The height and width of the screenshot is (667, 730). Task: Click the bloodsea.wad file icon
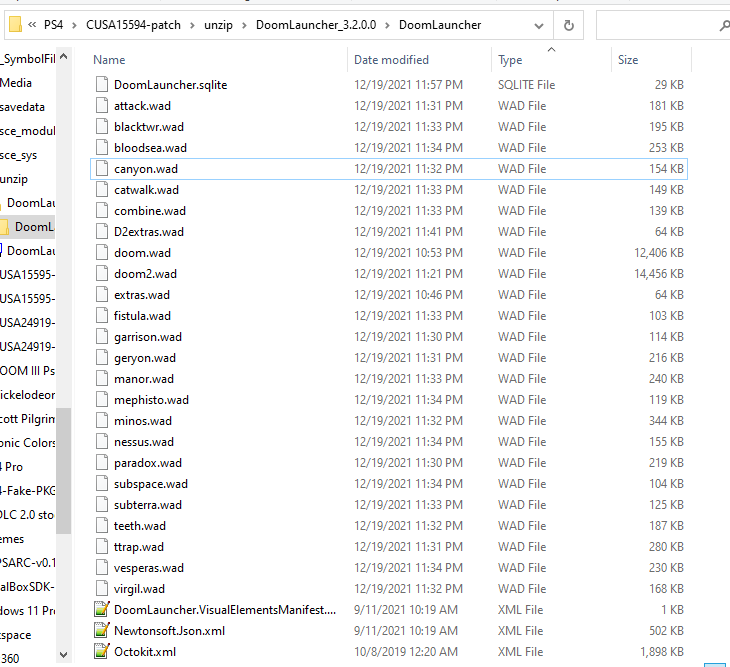[102, 147]
